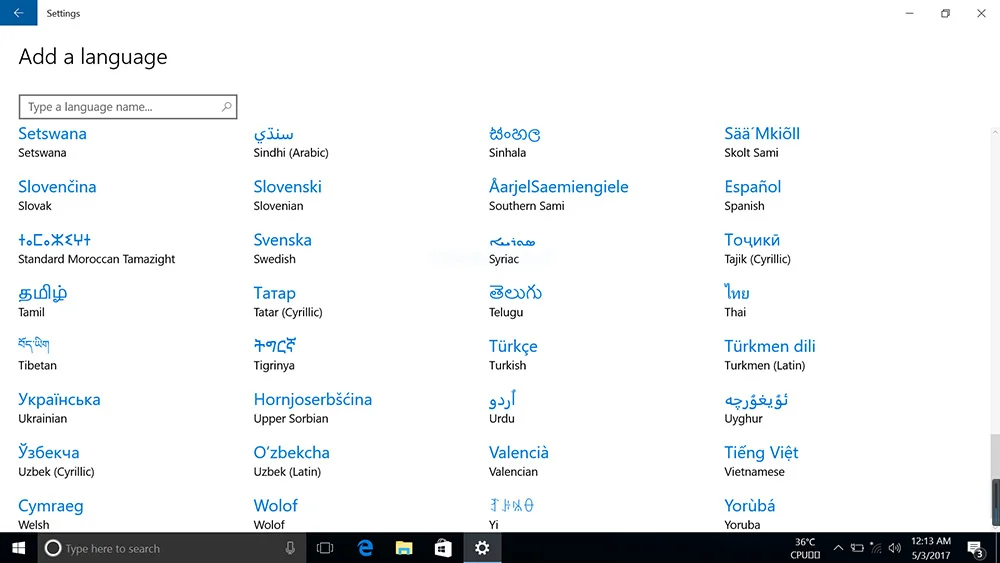
Task: Launch Microsoft Edge from the taskbar
Action: [x=365, y=548]
